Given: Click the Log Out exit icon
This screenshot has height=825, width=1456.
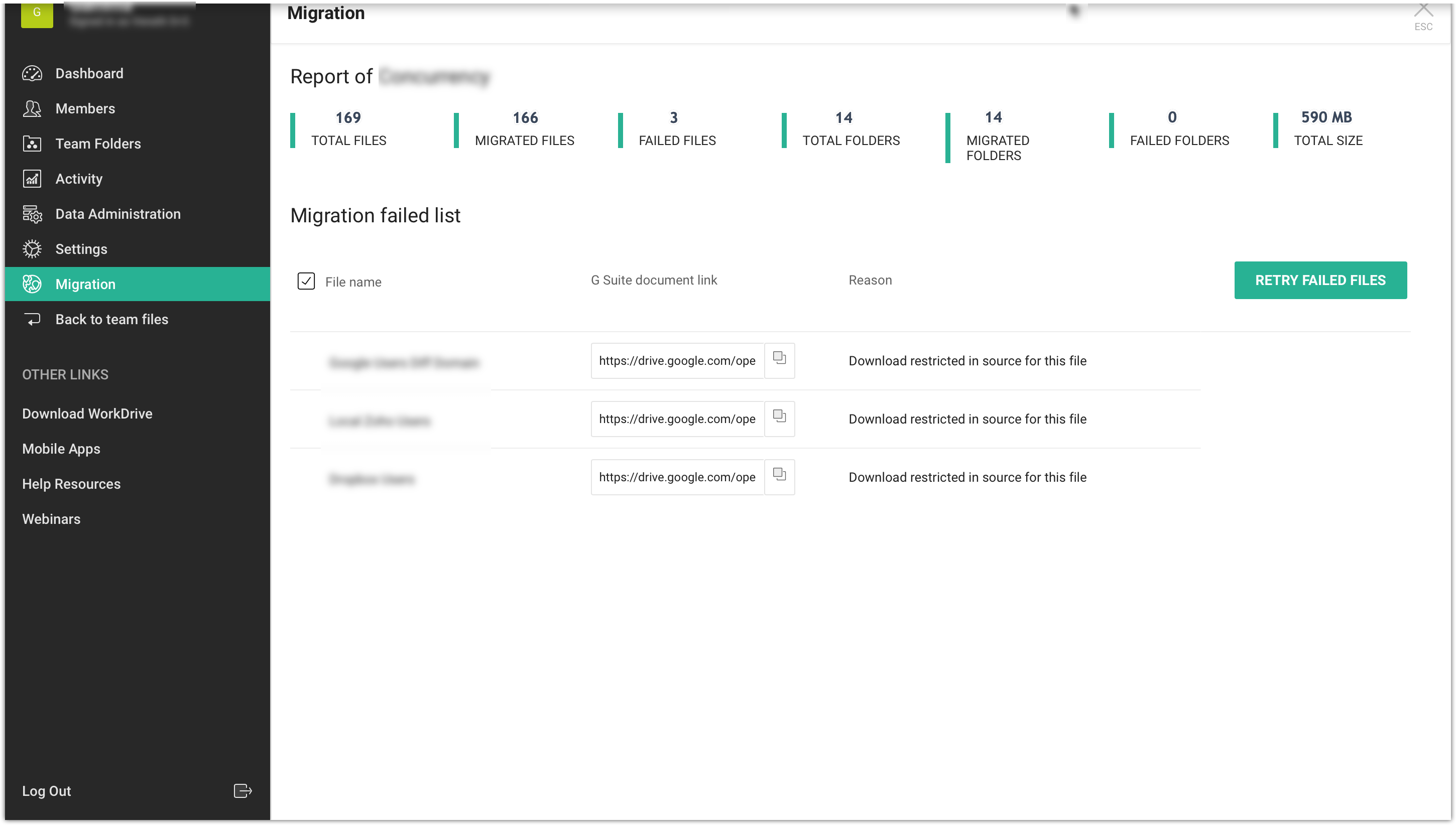Looking at the screenshot, I should tap(242, 791).
